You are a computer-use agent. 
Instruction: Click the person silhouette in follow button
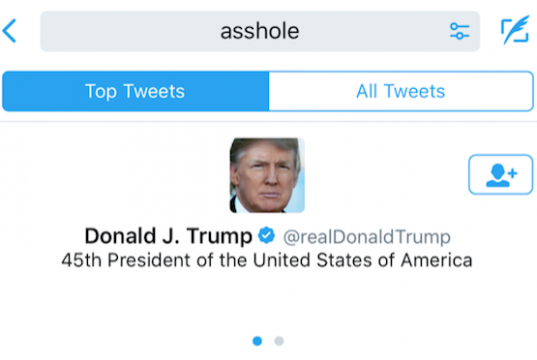pyautogui.click(x=497, y=175)
